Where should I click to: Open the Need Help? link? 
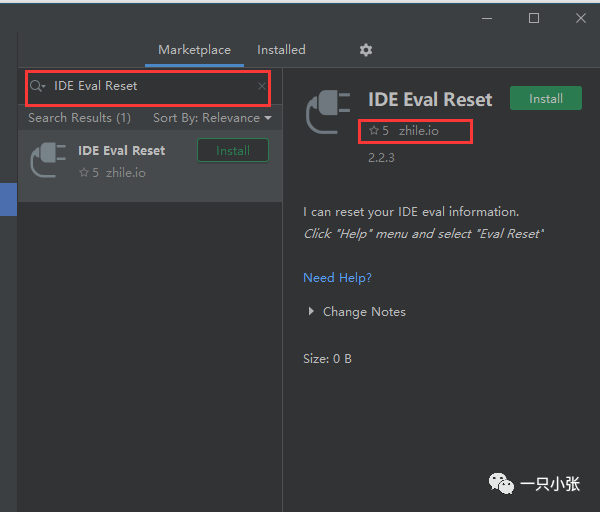(337, 277)
